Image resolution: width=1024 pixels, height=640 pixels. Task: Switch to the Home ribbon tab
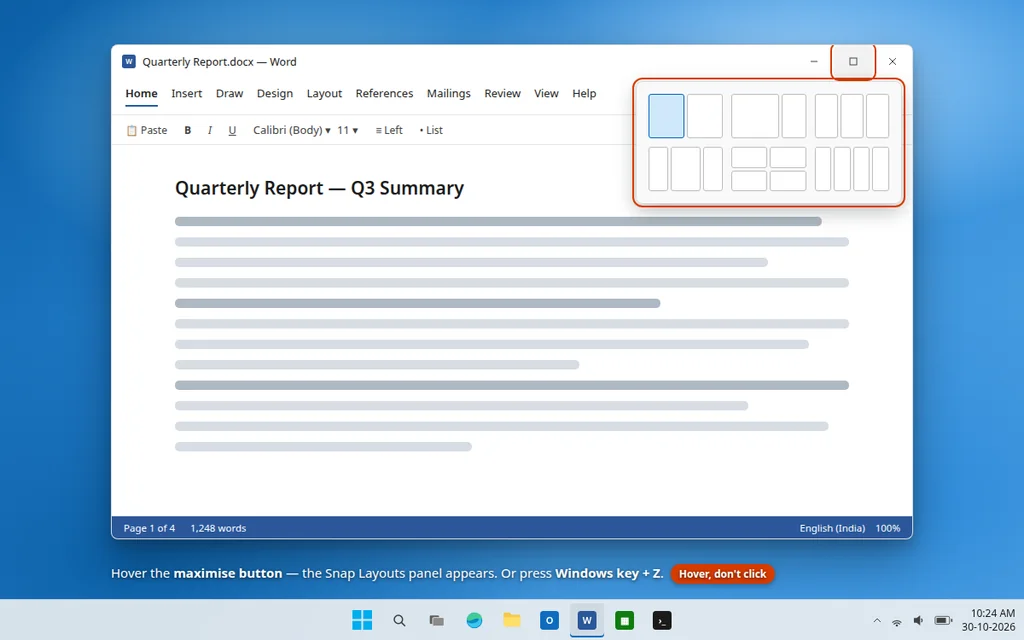141,93
